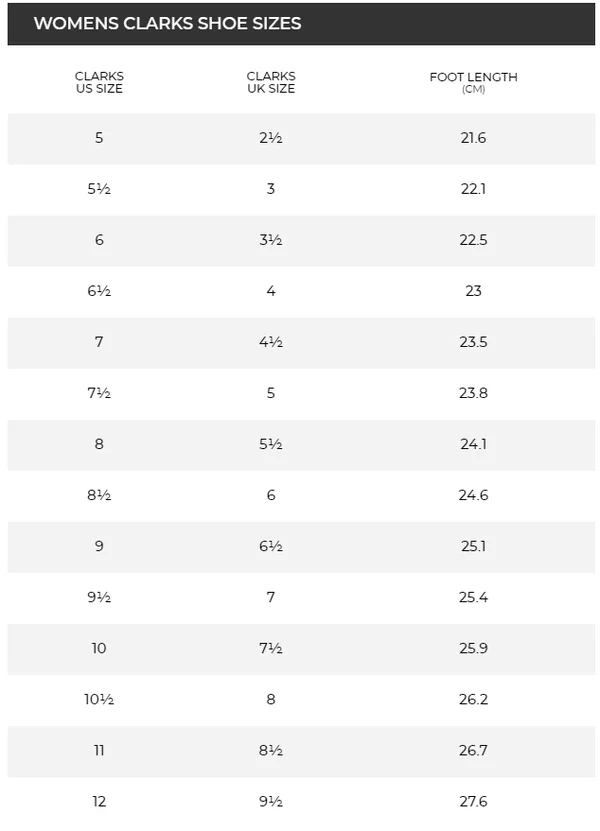Select US size 8 cell
600x831 pixels.
point(99,444)
